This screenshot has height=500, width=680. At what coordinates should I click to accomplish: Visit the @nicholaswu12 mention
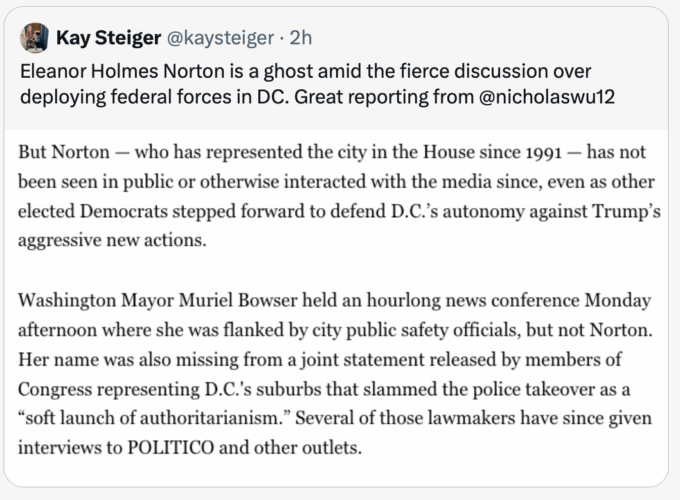pyautogui.click(x=547, y=97)
